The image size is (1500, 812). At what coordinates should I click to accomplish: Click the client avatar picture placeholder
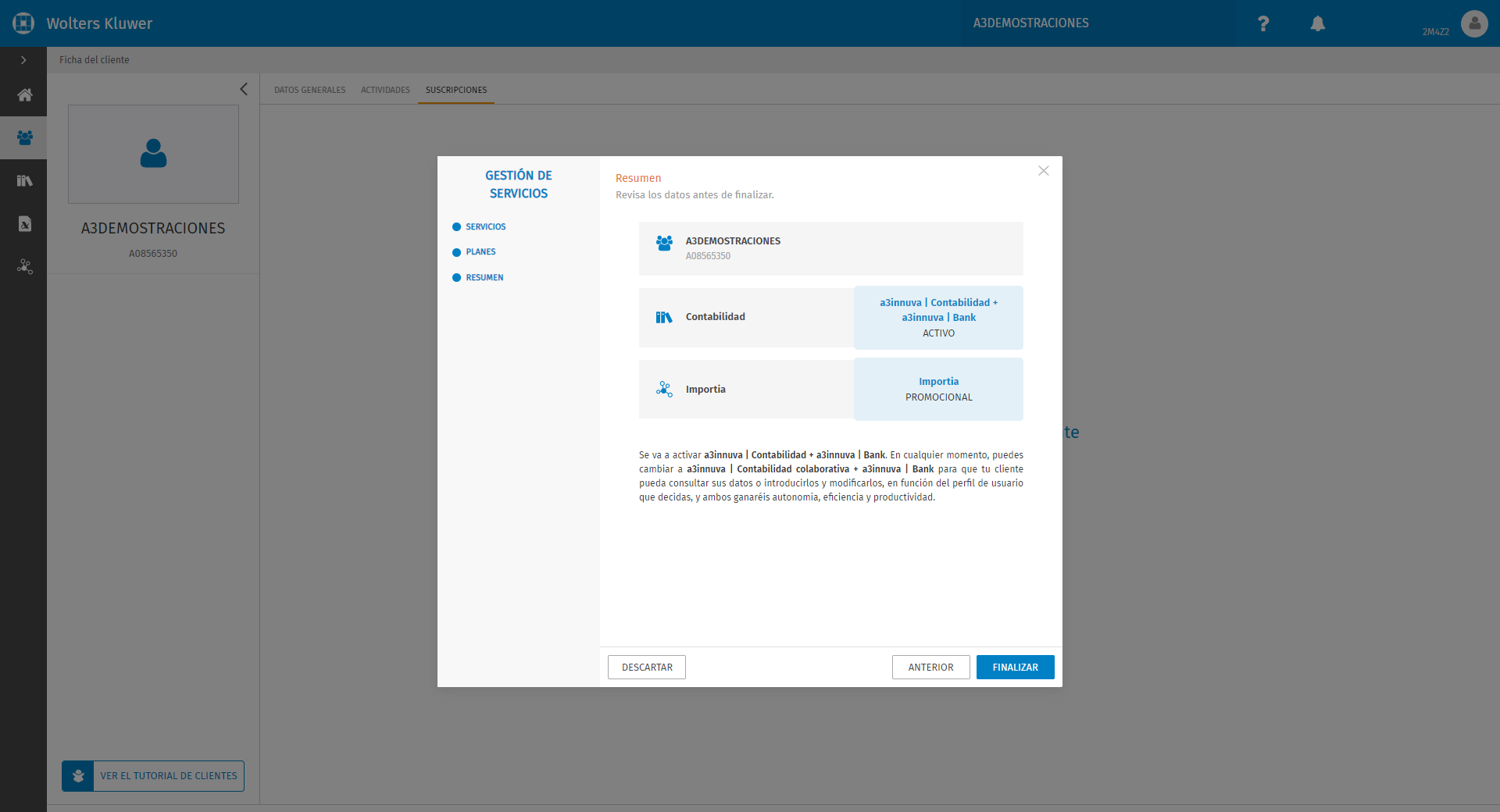(153, 154)
